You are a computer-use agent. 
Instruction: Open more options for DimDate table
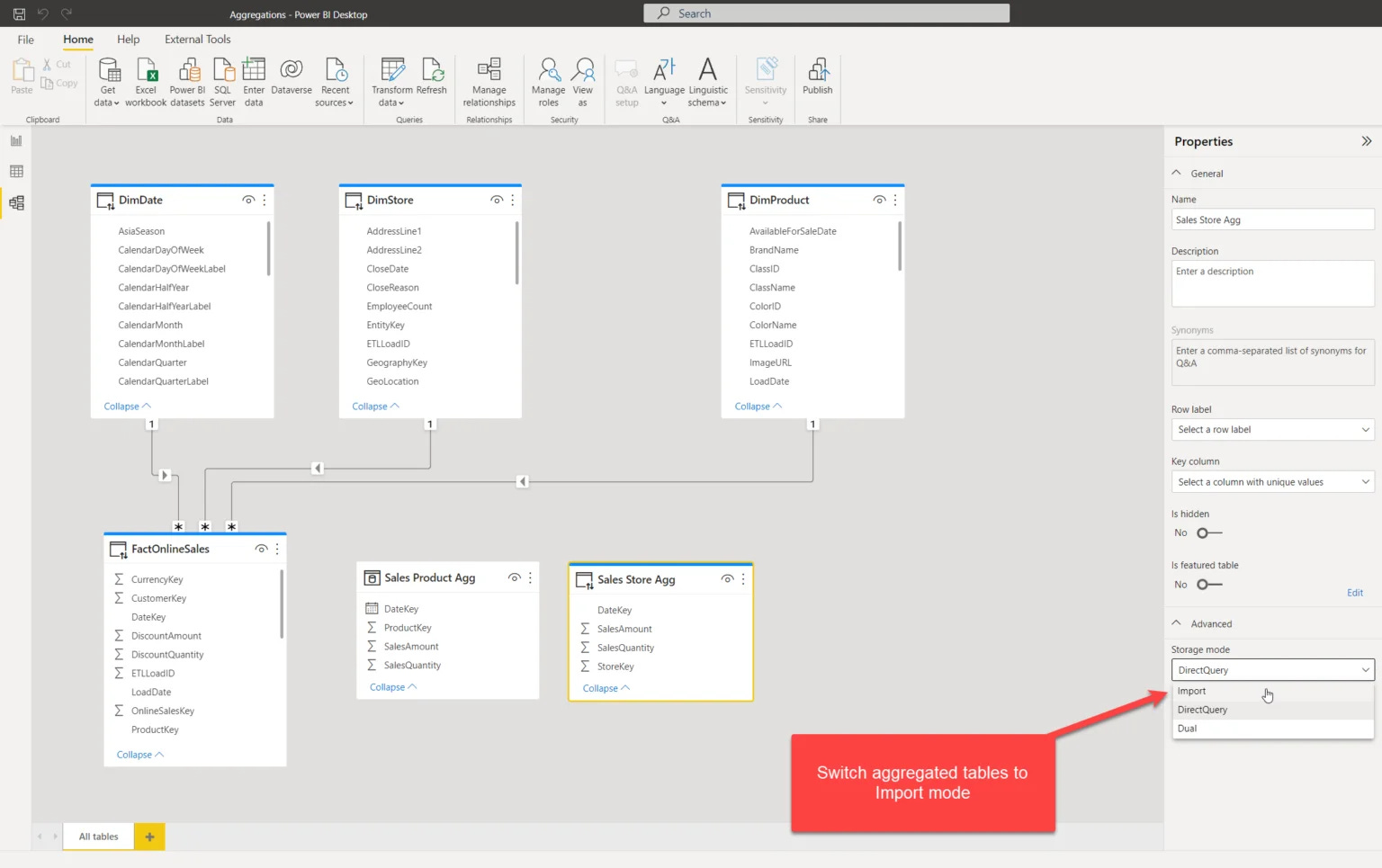265,200
